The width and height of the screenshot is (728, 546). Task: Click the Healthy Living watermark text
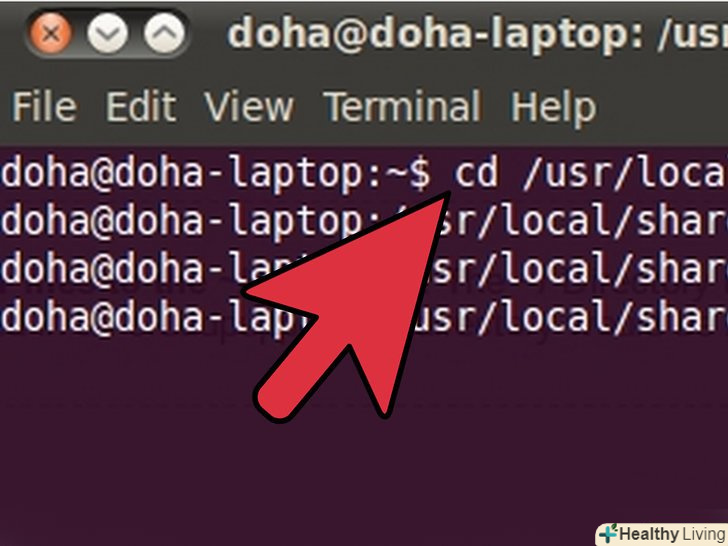click(x=673, y=534)
